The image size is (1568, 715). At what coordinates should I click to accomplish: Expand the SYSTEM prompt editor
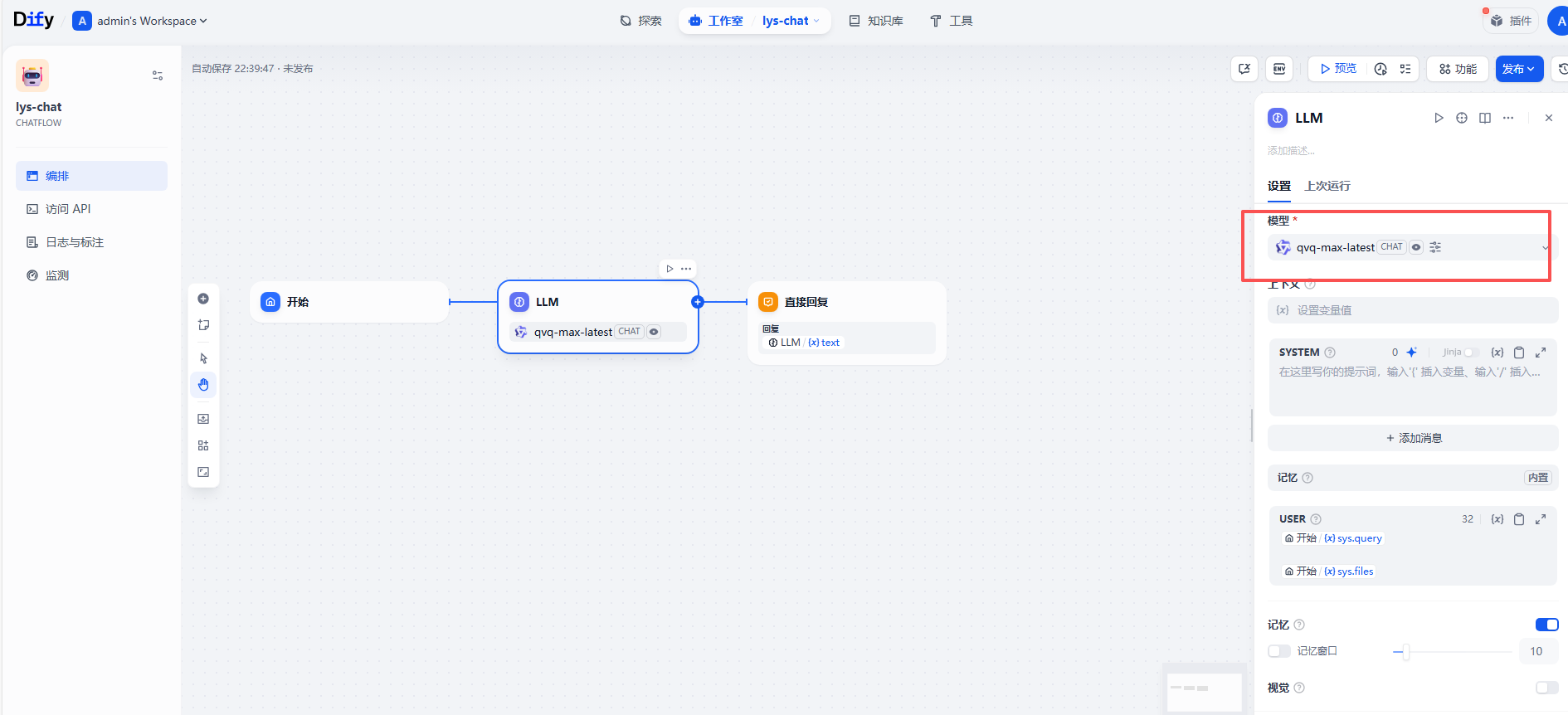click(x=1541, y=353)
